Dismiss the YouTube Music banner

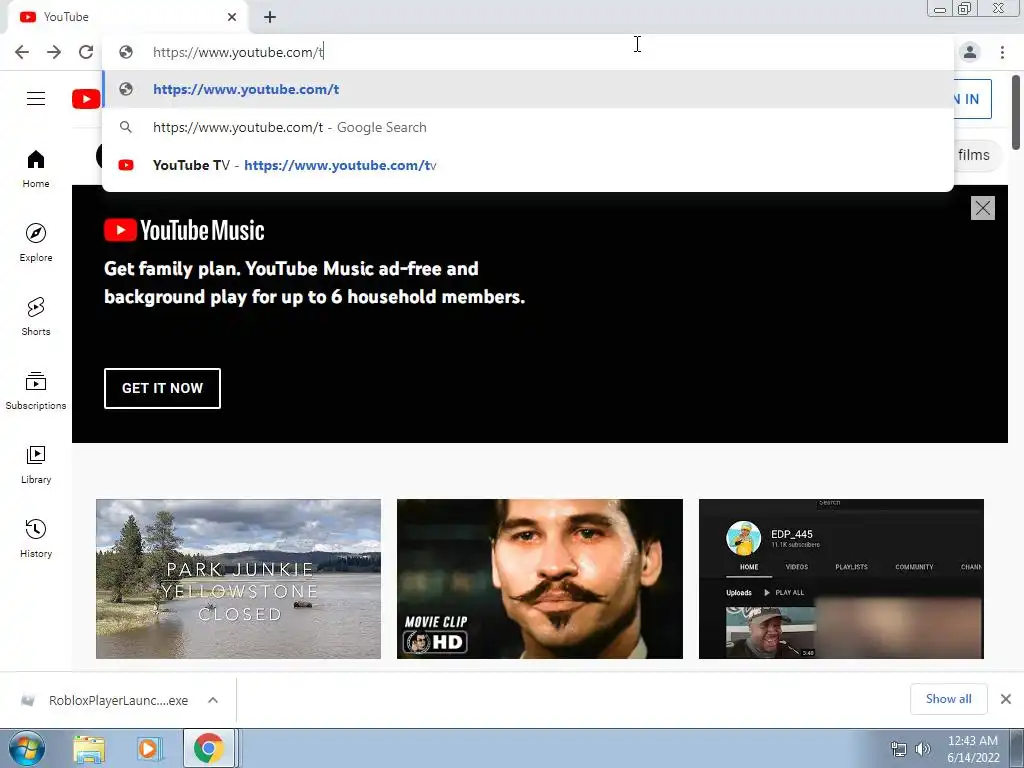coord(982,208)
